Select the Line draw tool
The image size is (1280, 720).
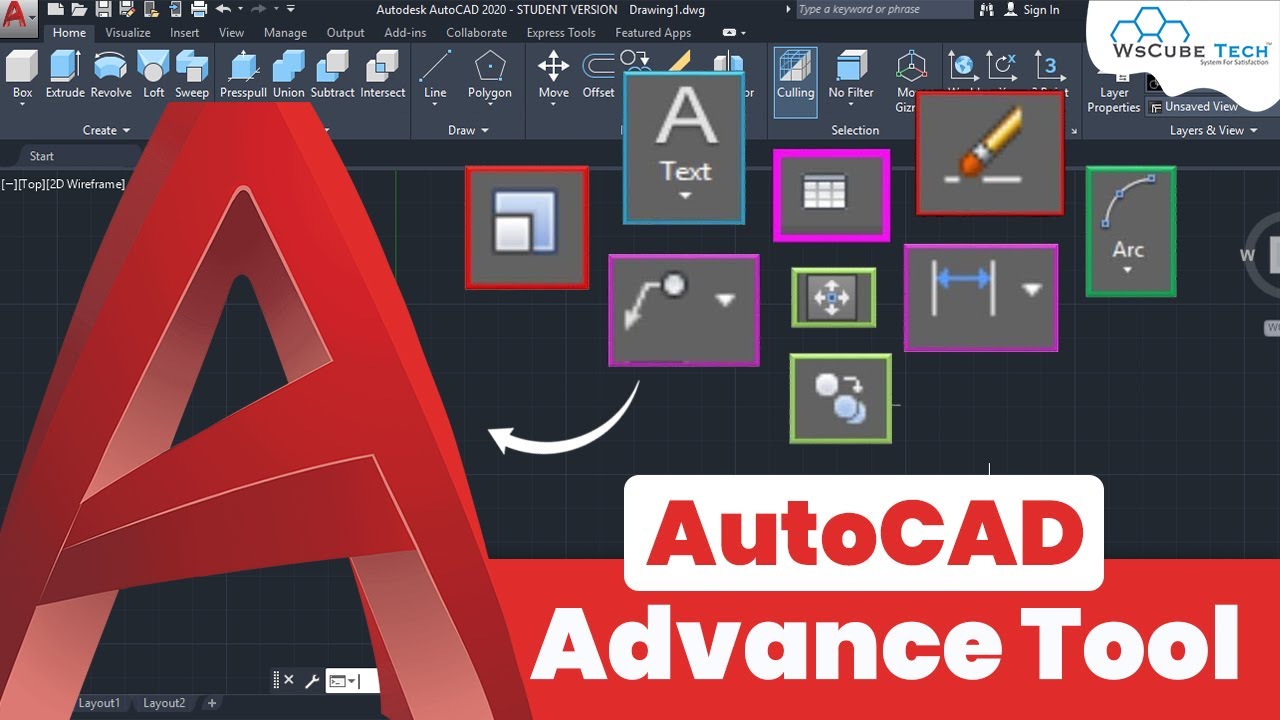click(435, 74)
